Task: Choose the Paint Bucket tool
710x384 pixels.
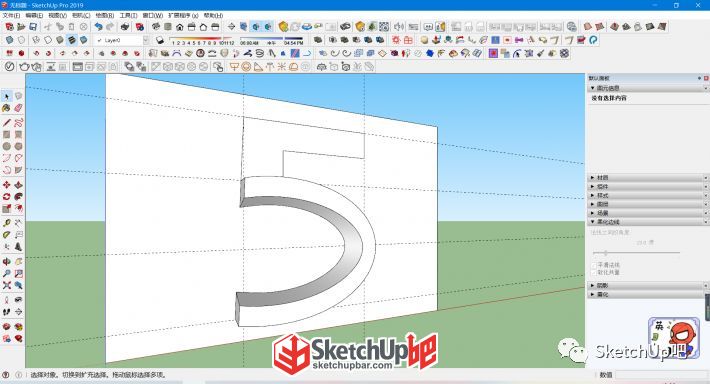Action: [6, 108]
